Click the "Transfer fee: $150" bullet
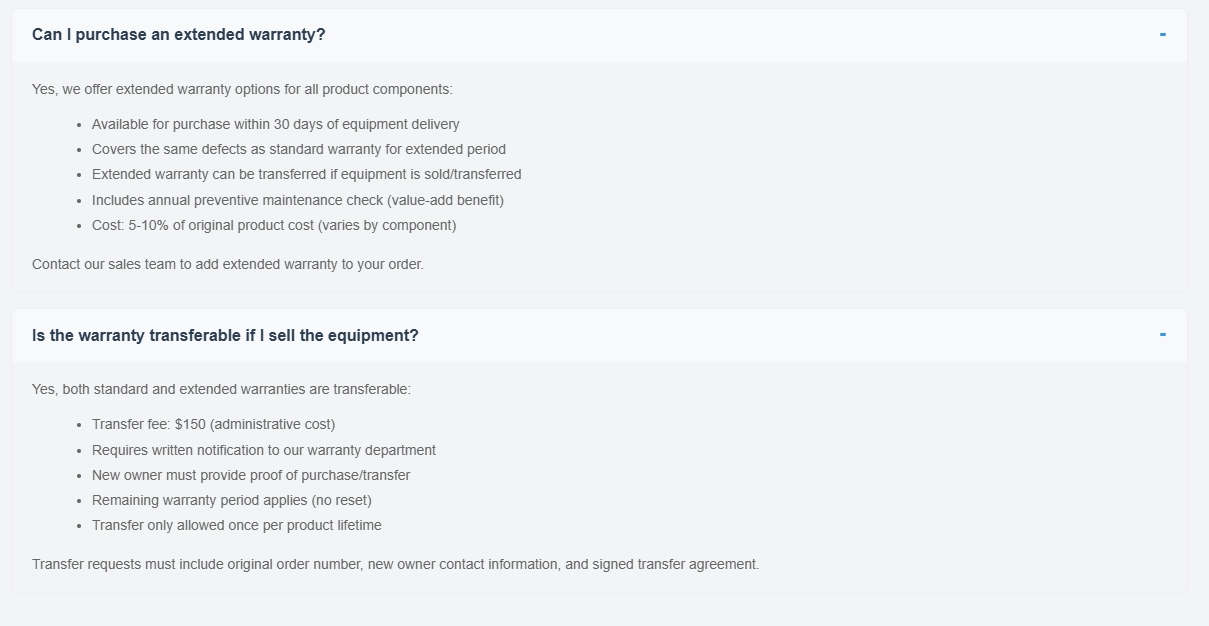Image resolution: width=1209 pixels, height=626 pixels. pos(213,425)
